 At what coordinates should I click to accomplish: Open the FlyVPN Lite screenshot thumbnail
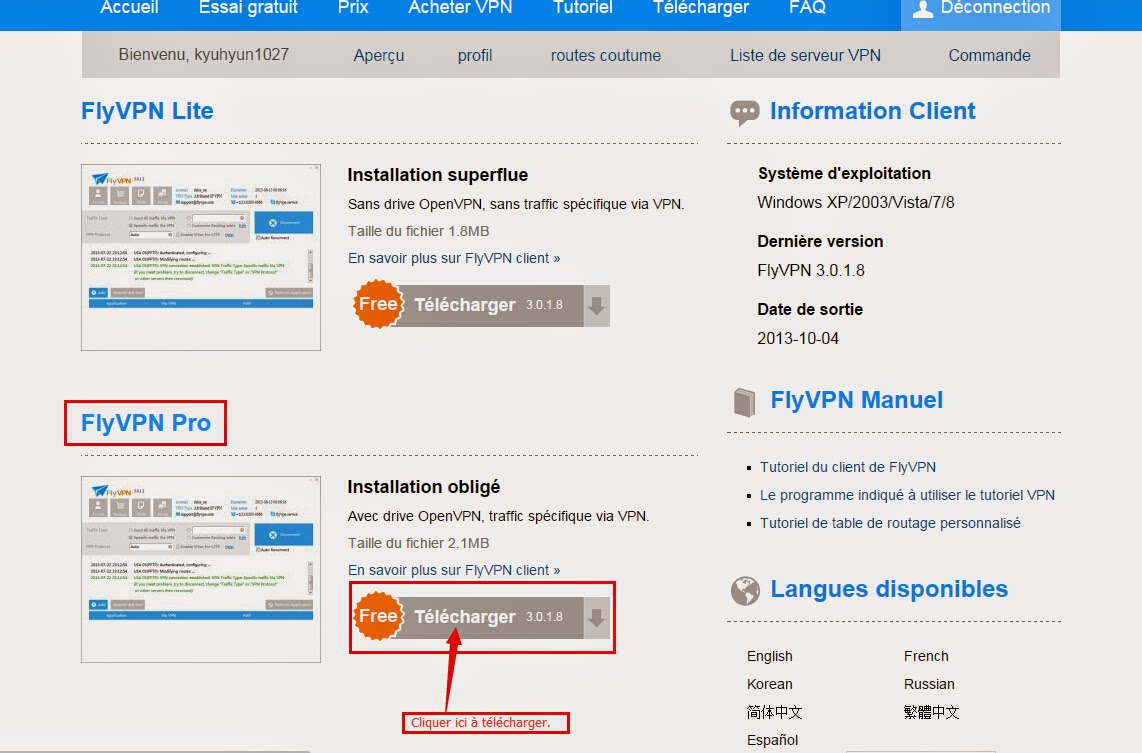pyautogui.click(x=201, y=257)
